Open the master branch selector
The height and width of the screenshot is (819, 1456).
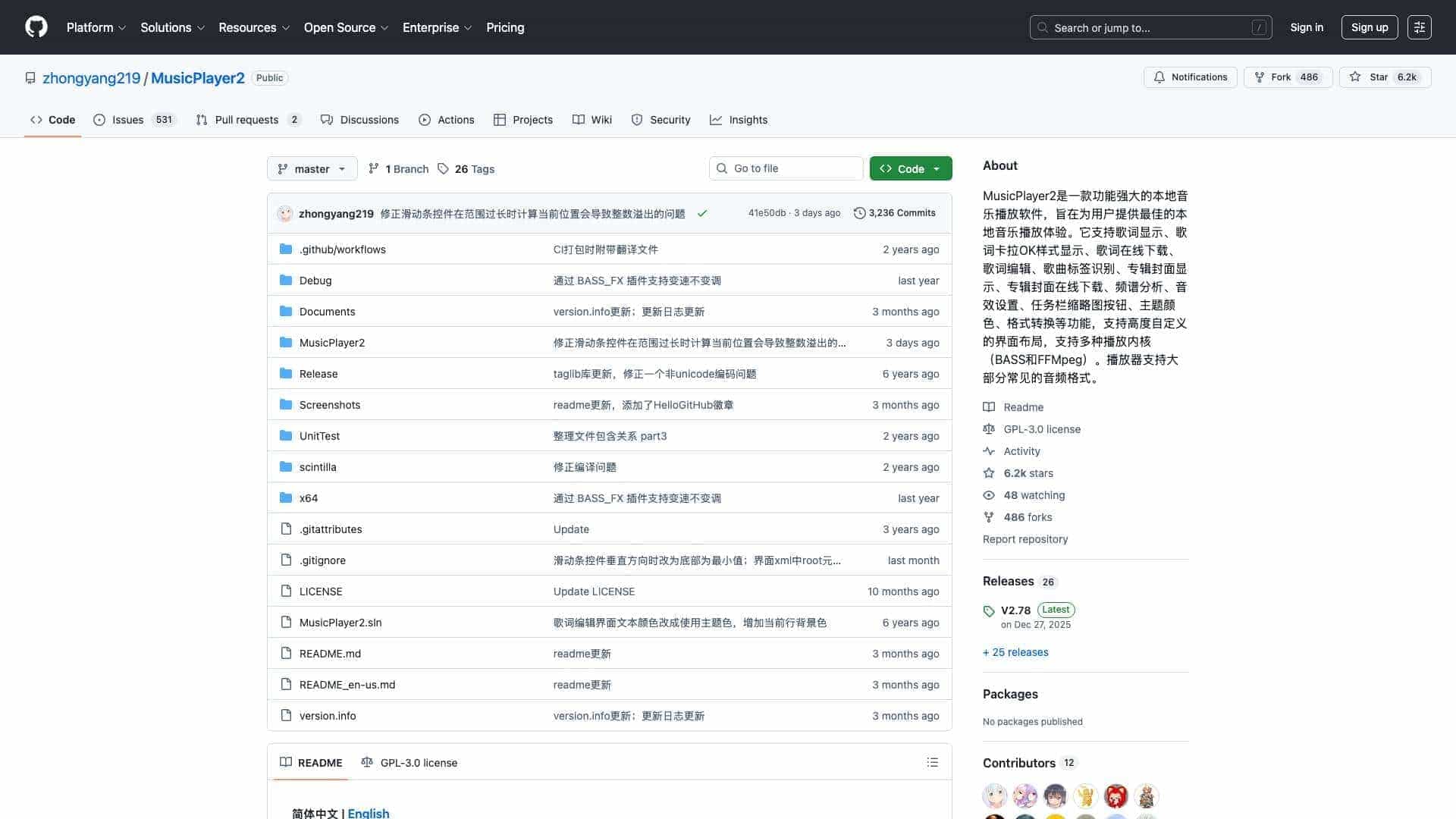[312, 168]
